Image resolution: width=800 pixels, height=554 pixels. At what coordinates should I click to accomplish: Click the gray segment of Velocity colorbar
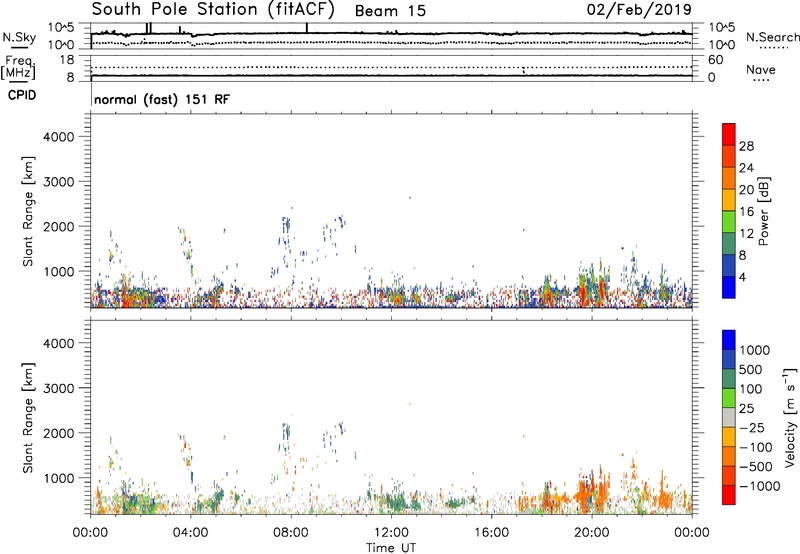point(729,417)
